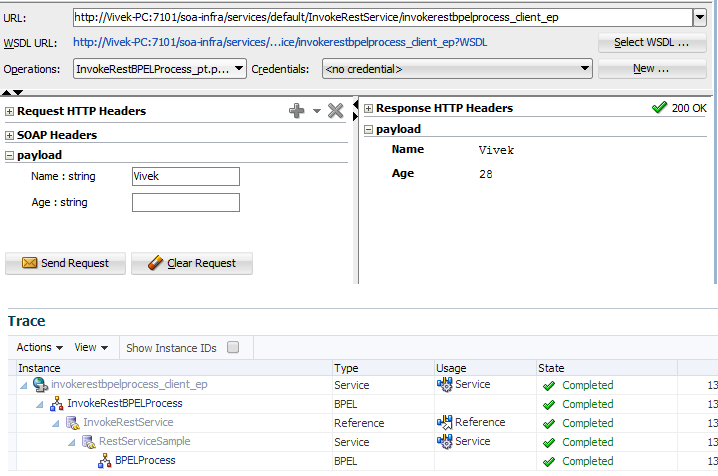Click the 200 OK green checkmark icon

point(659,108)
